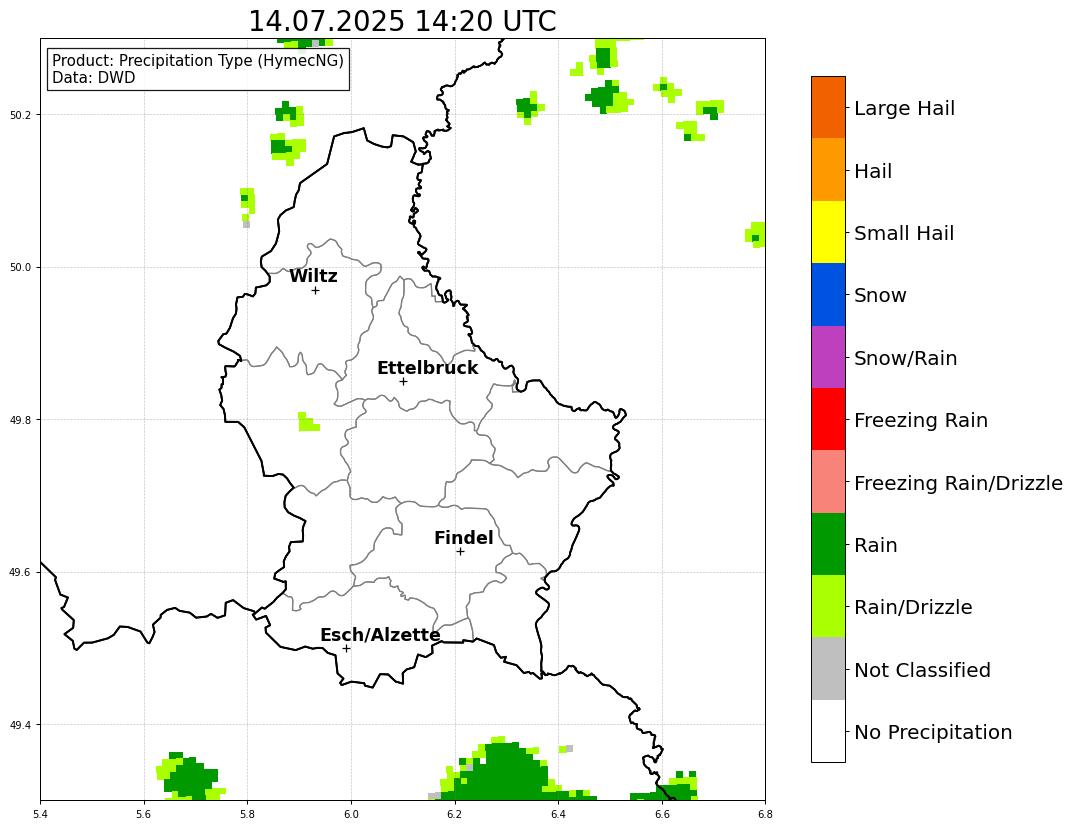
Task: Click the white No Precipitation swatch
Action: [828, 731]
